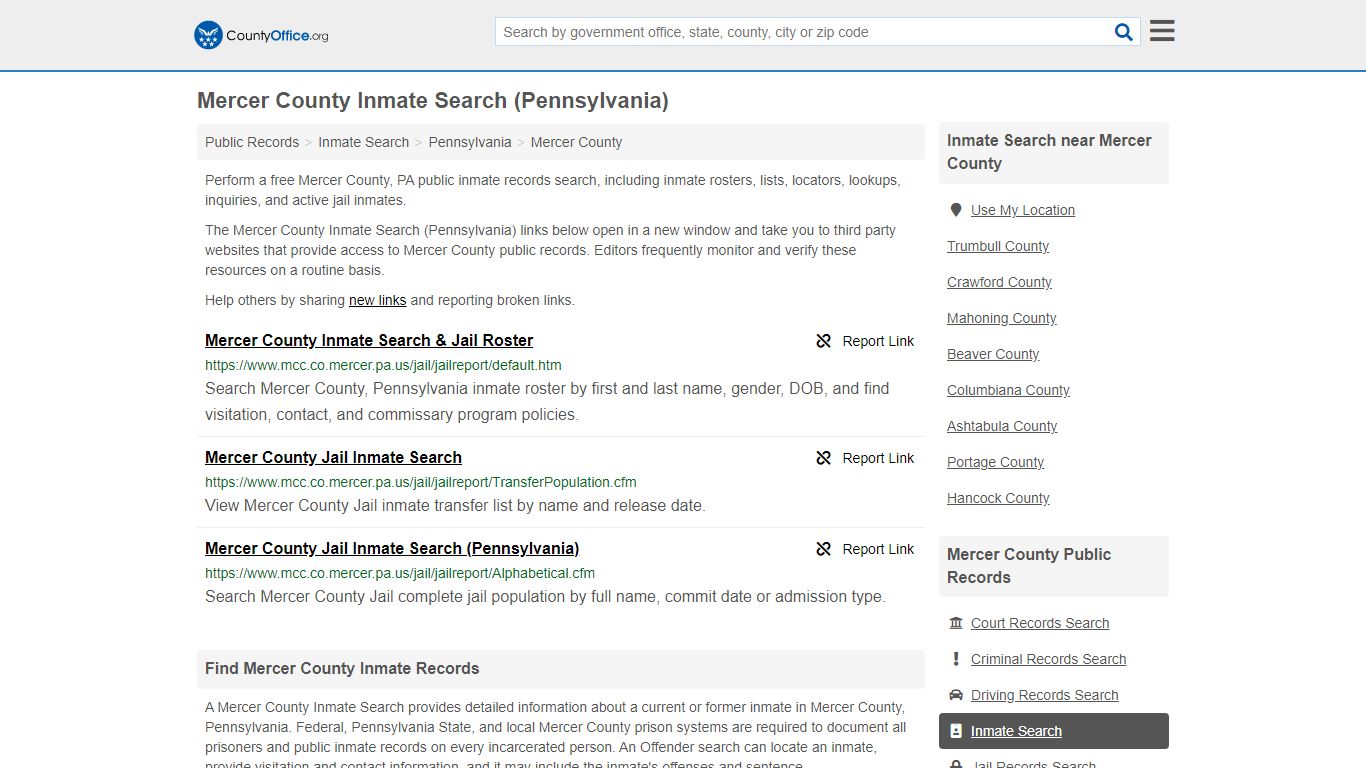Open Crawford County inmate search
1366x768 pixels.
[x=999, y=282]
